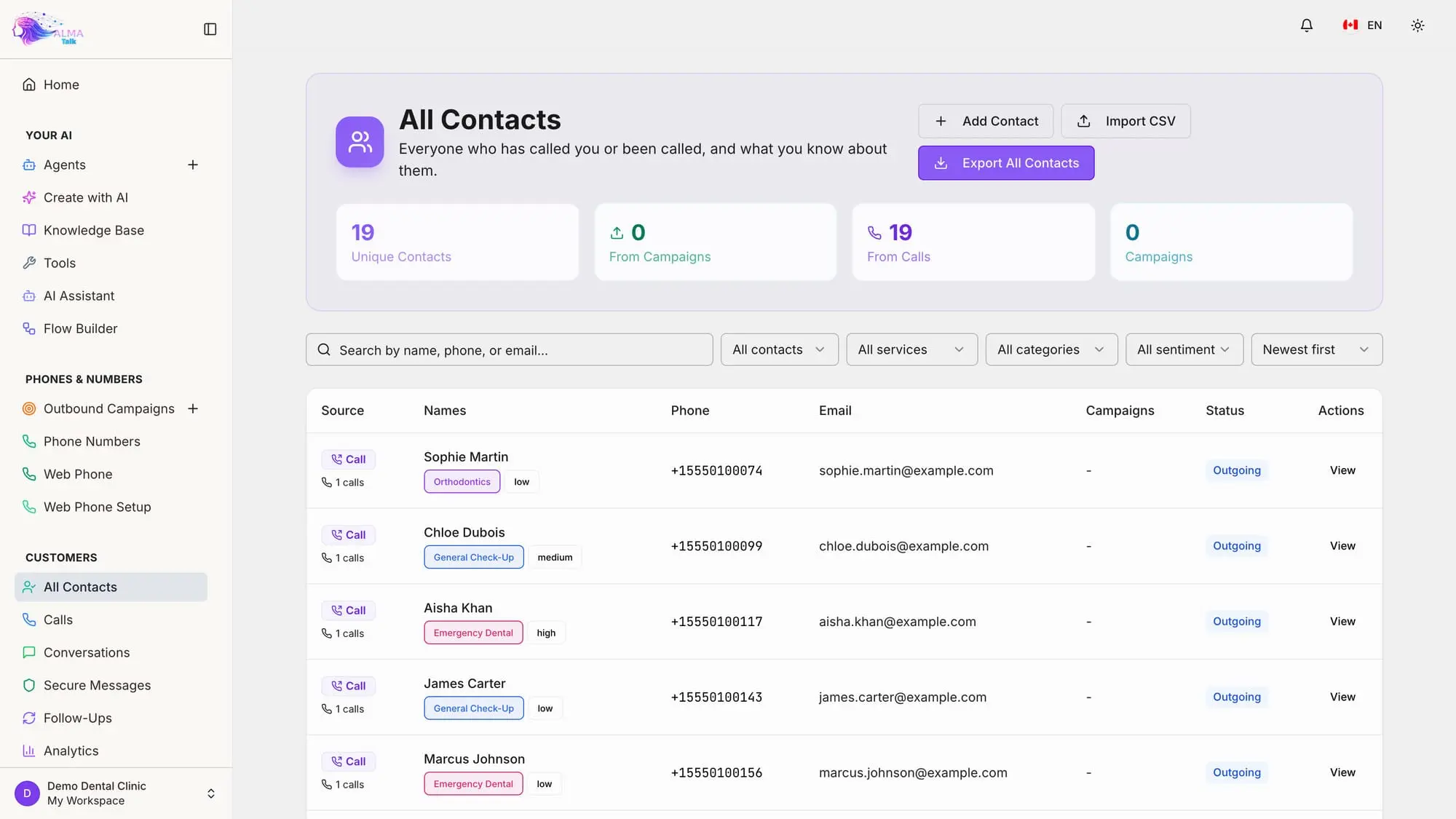
Task: Open All categories filter dropdown
Action: [1051, 350]
